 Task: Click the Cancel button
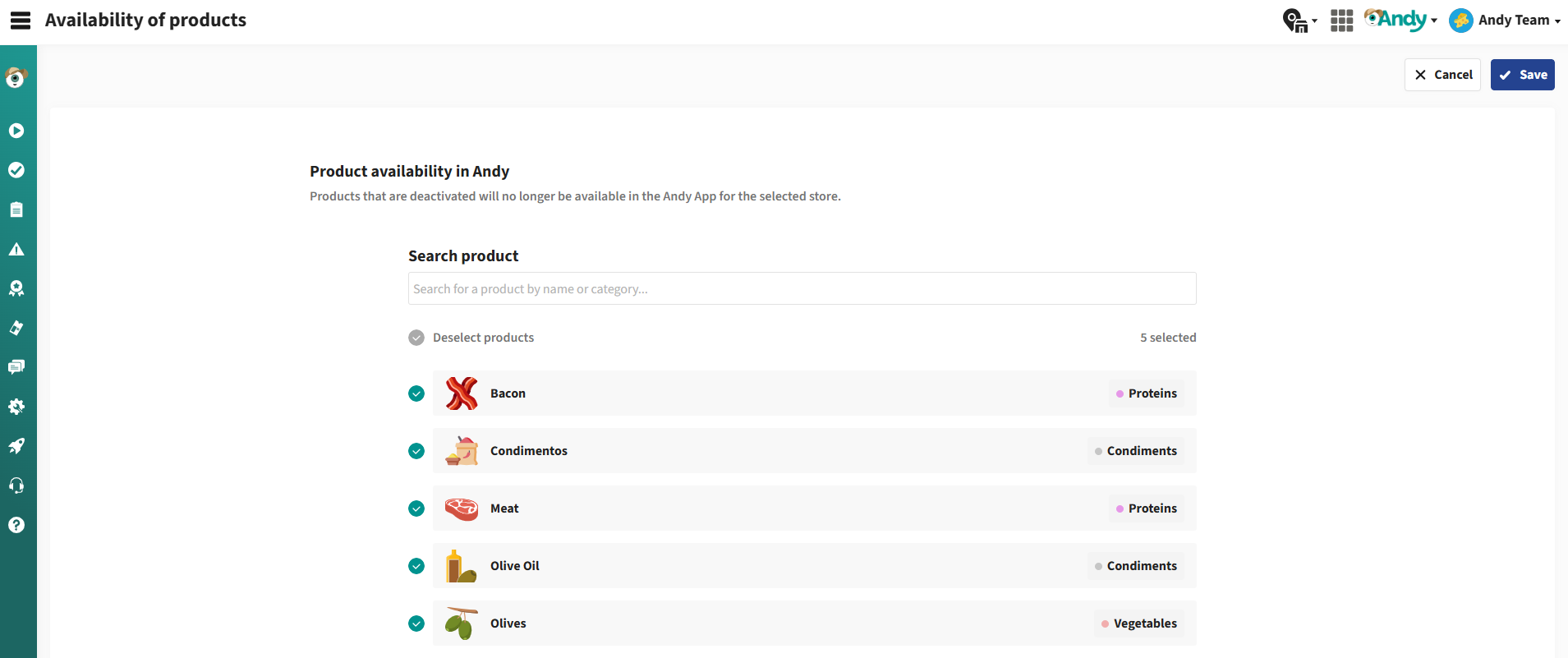pyautogui.click(x=1442, y=75)
